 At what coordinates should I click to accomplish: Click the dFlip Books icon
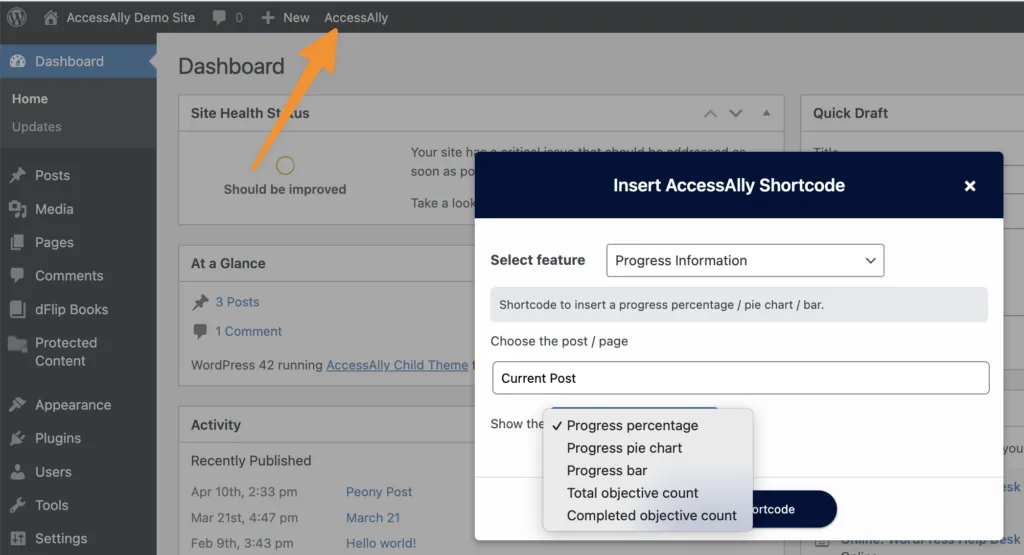[x=18, y=309]
